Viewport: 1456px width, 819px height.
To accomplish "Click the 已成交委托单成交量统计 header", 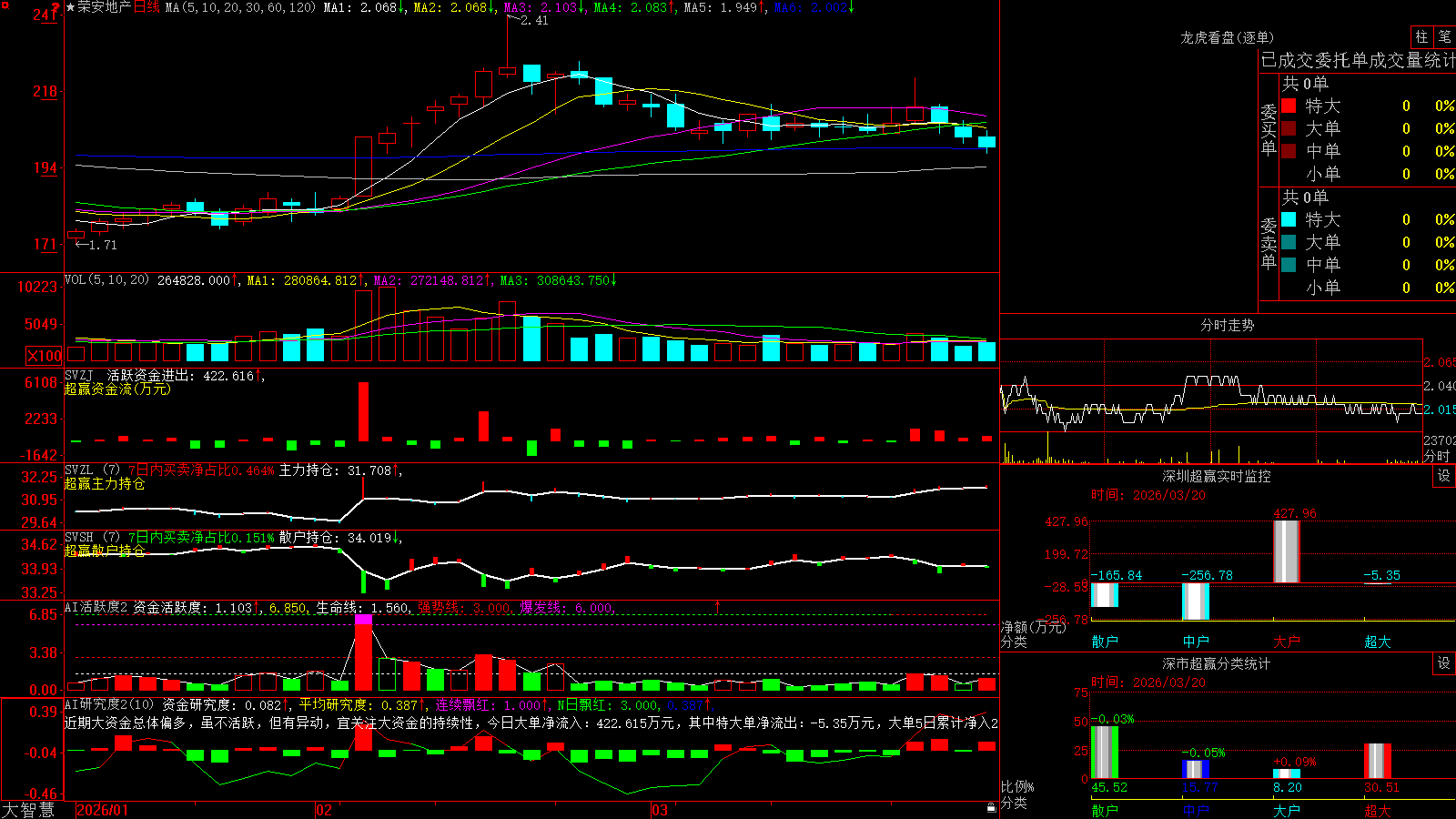I will 1358,60.
